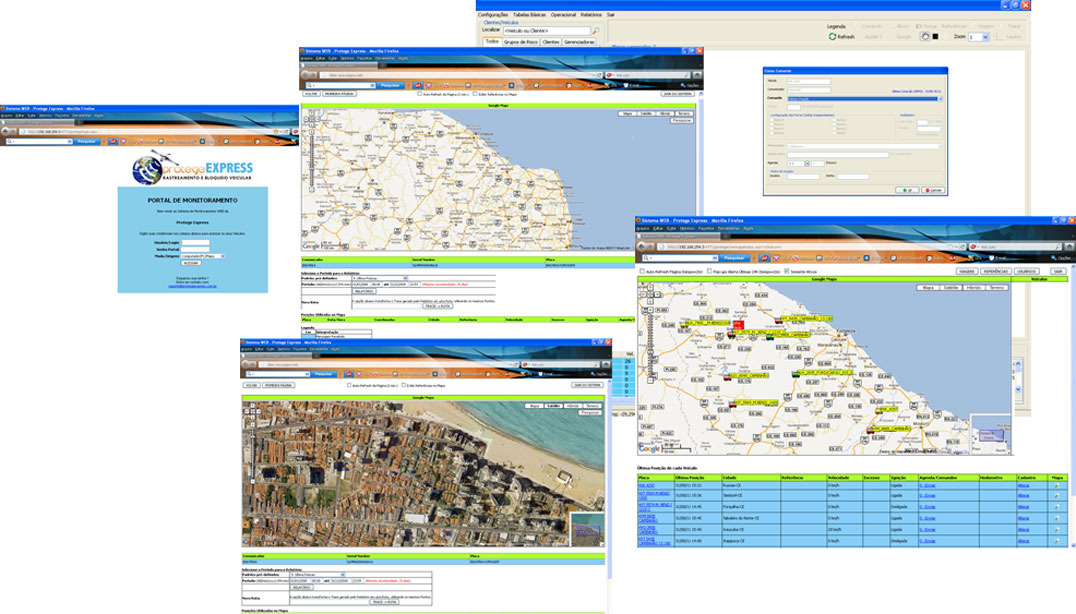Click the ACESSAR button on the login portal
This screenshot has width=1076, height=614.
190,263
